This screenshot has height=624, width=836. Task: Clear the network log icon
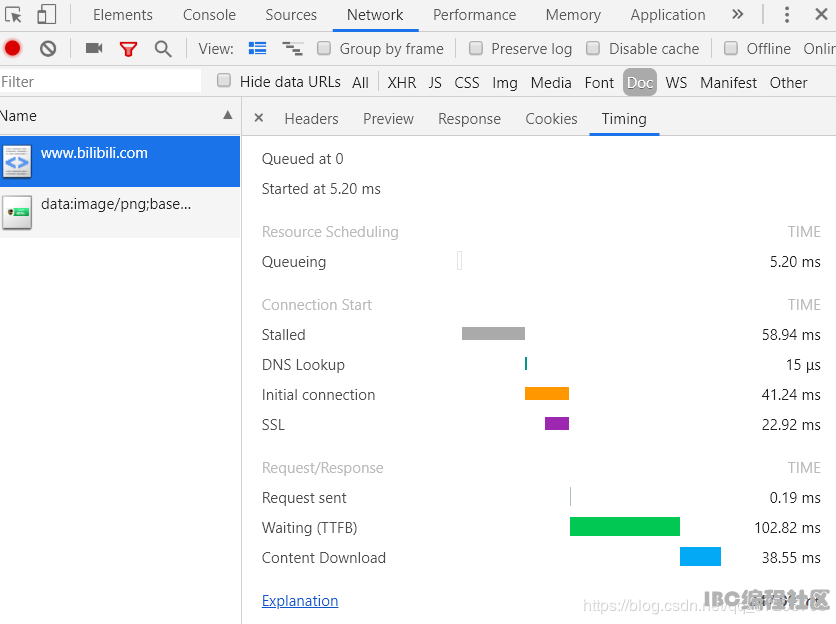pos(48,49)
